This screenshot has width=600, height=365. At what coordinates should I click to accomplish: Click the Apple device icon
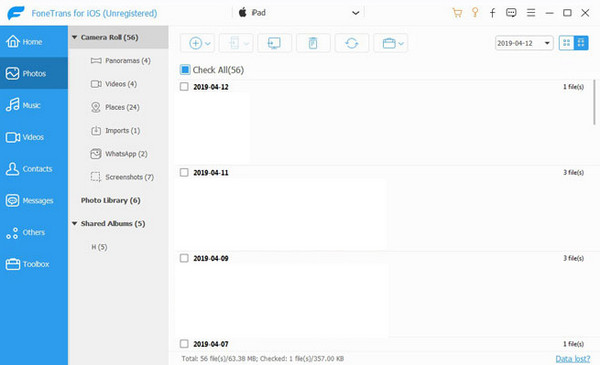click(243, 13)
